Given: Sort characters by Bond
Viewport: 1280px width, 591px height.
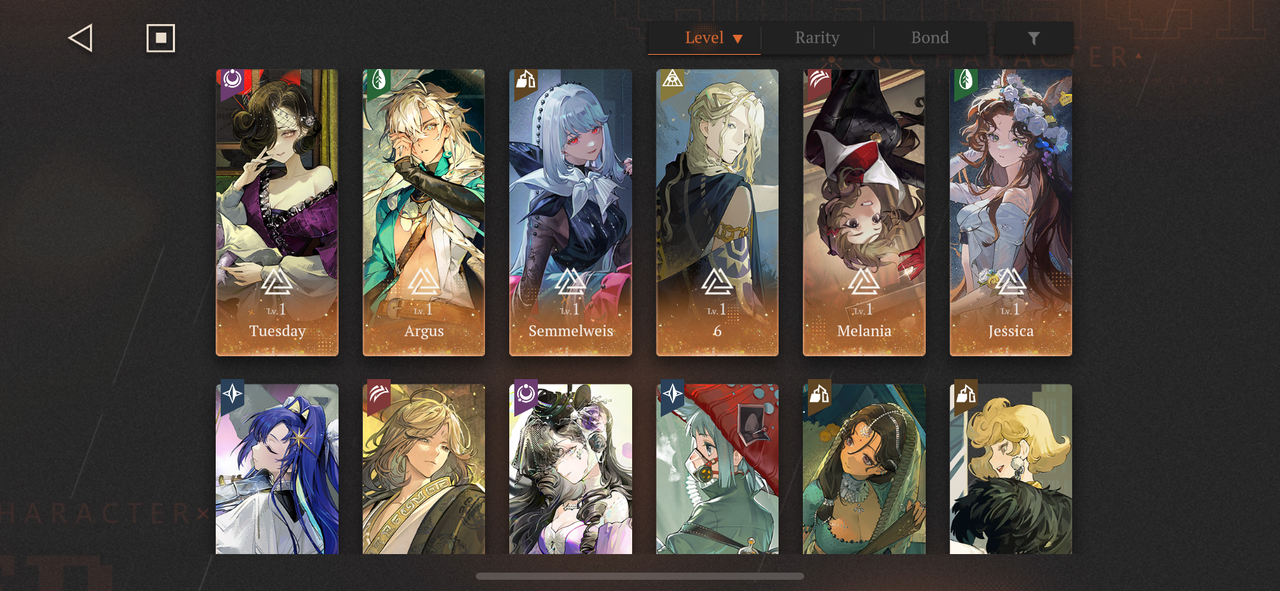Looking at the screenshot, I should point(930,38).
